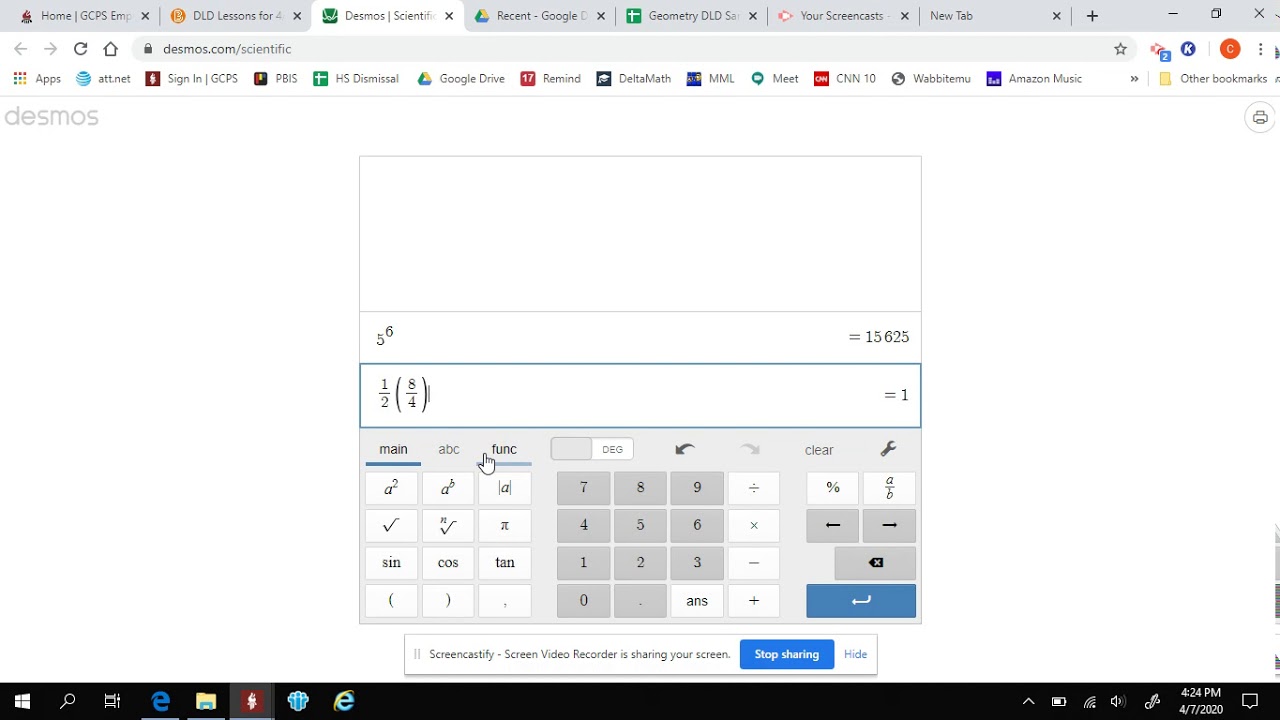Move cursor right with arrow key
The height and width of the screenshot is (720, 1280).
[x=889, y=525]
